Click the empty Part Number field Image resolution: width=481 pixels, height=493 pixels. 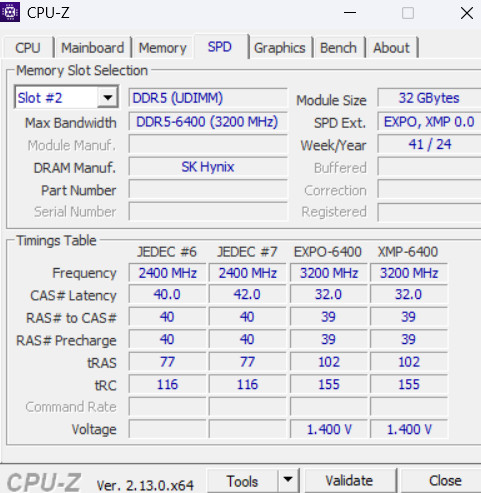click(208, 189)
